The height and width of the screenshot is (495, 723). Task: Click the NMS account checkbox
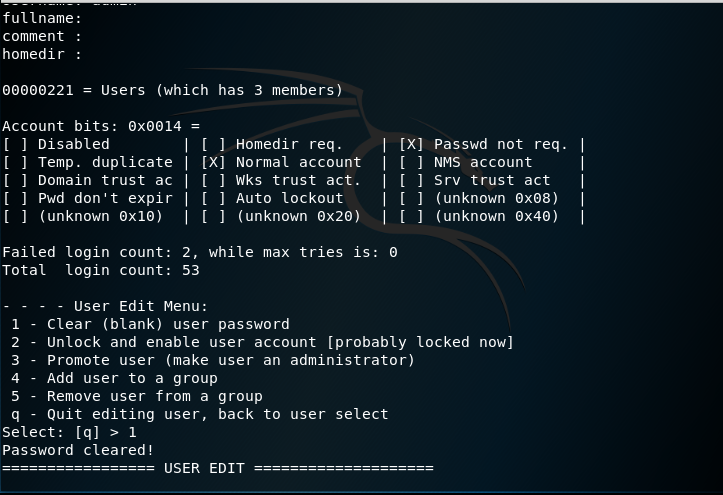(412, 162)
